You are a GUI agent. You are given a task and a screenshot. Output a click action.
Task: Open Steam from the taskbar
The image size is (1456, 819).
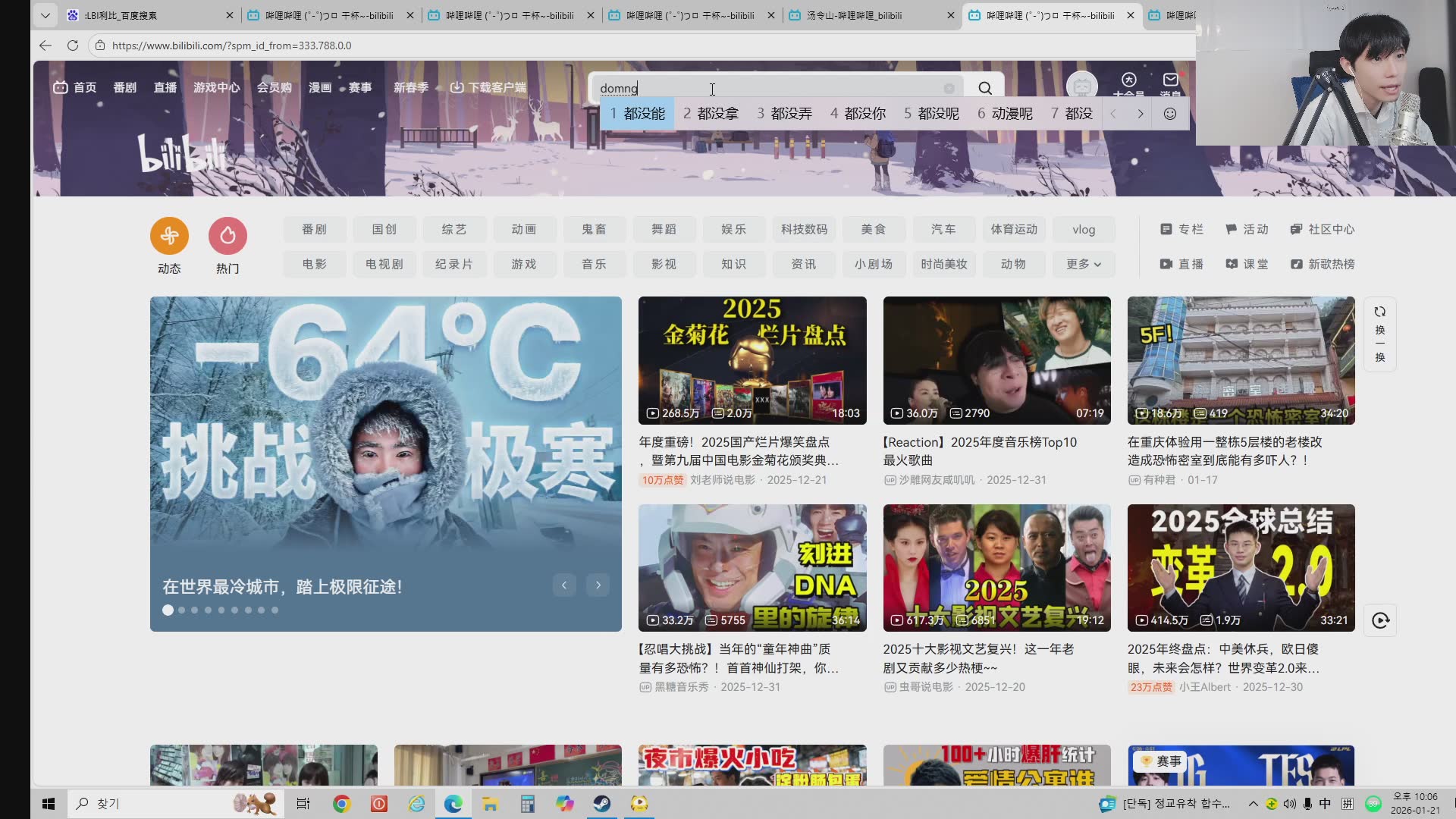click(x=602, y=804)
